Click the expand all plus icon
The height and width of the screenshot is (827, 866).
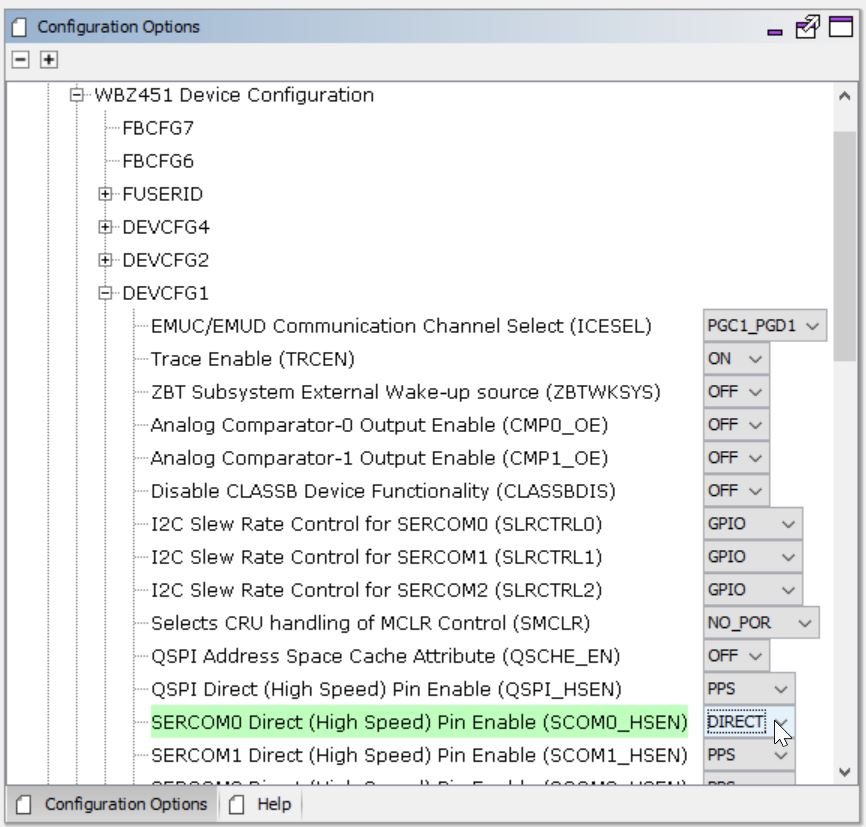pyautogui.click(x=47, y=60)
